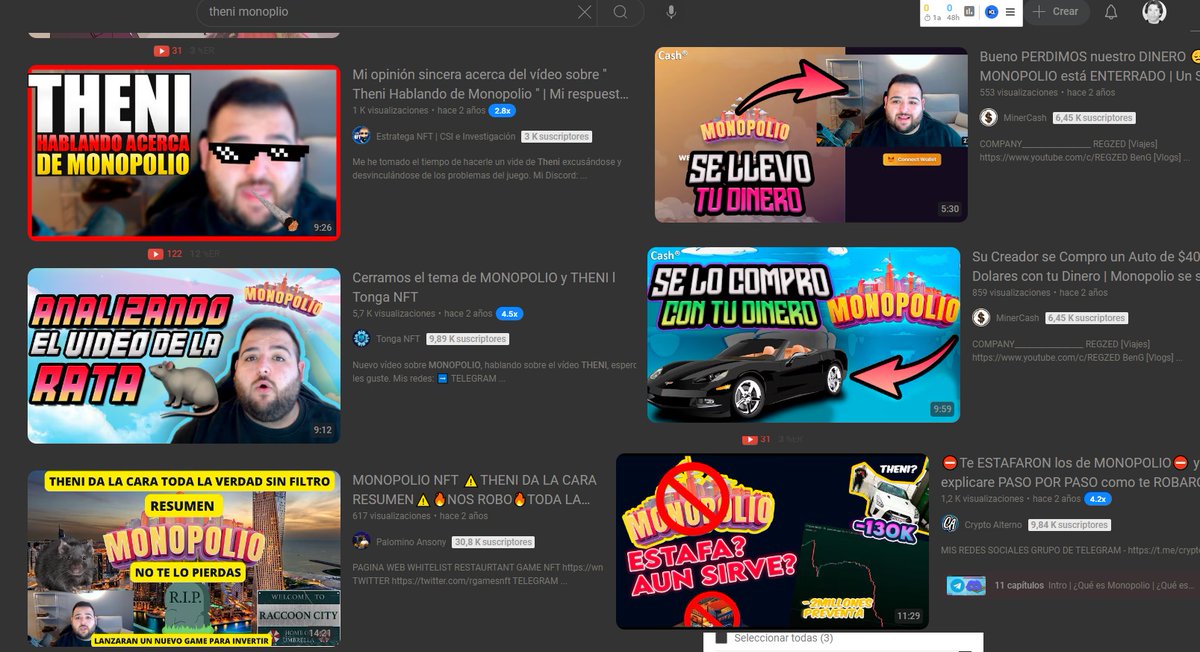
Task: Click the 4.5x multiplier badge
Action: (509, 313)
